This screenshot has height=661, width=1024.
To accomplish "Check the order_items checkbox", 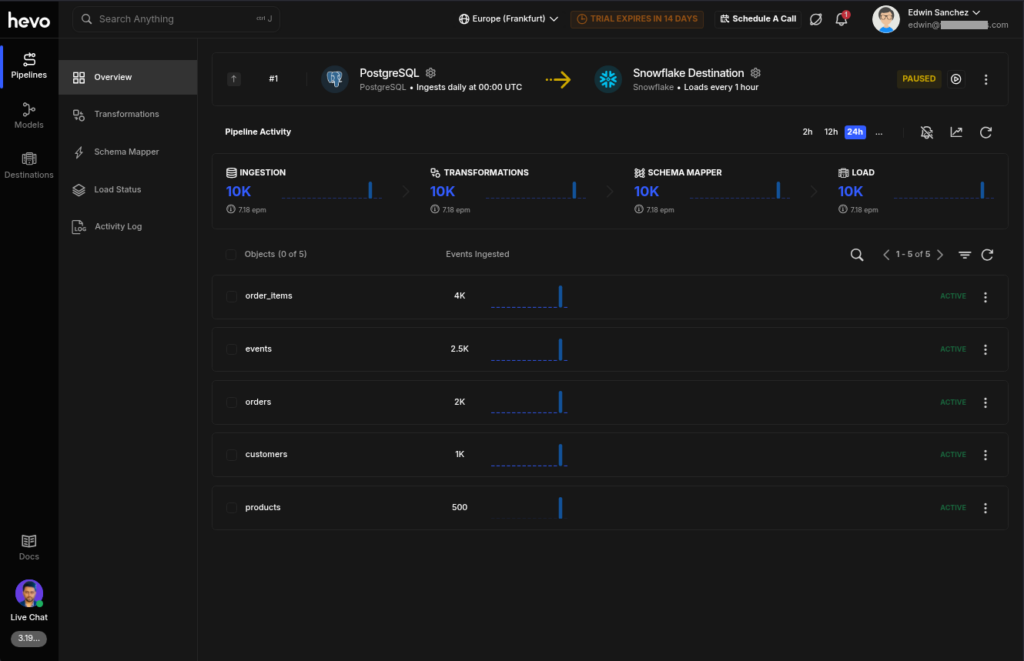I will 231,297.
